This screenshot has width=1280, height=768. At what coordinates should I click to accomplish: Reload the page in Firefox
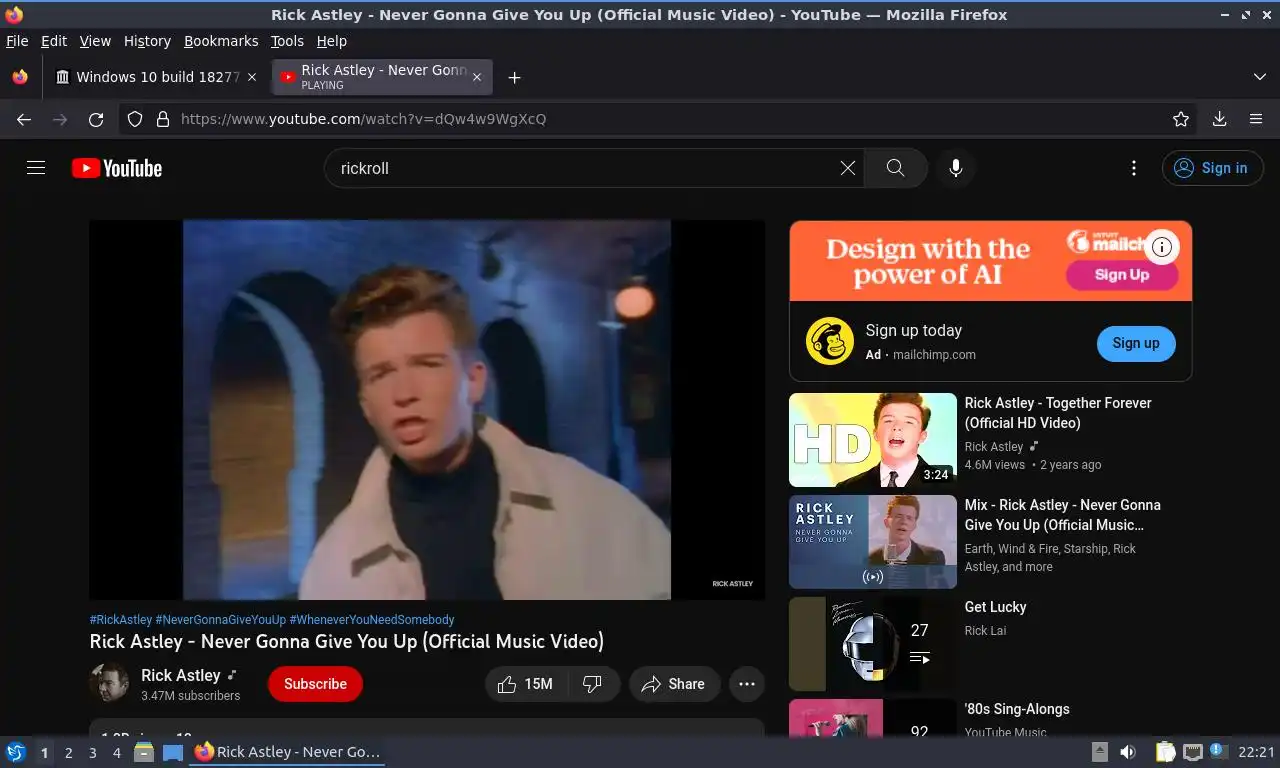(96, 119)
